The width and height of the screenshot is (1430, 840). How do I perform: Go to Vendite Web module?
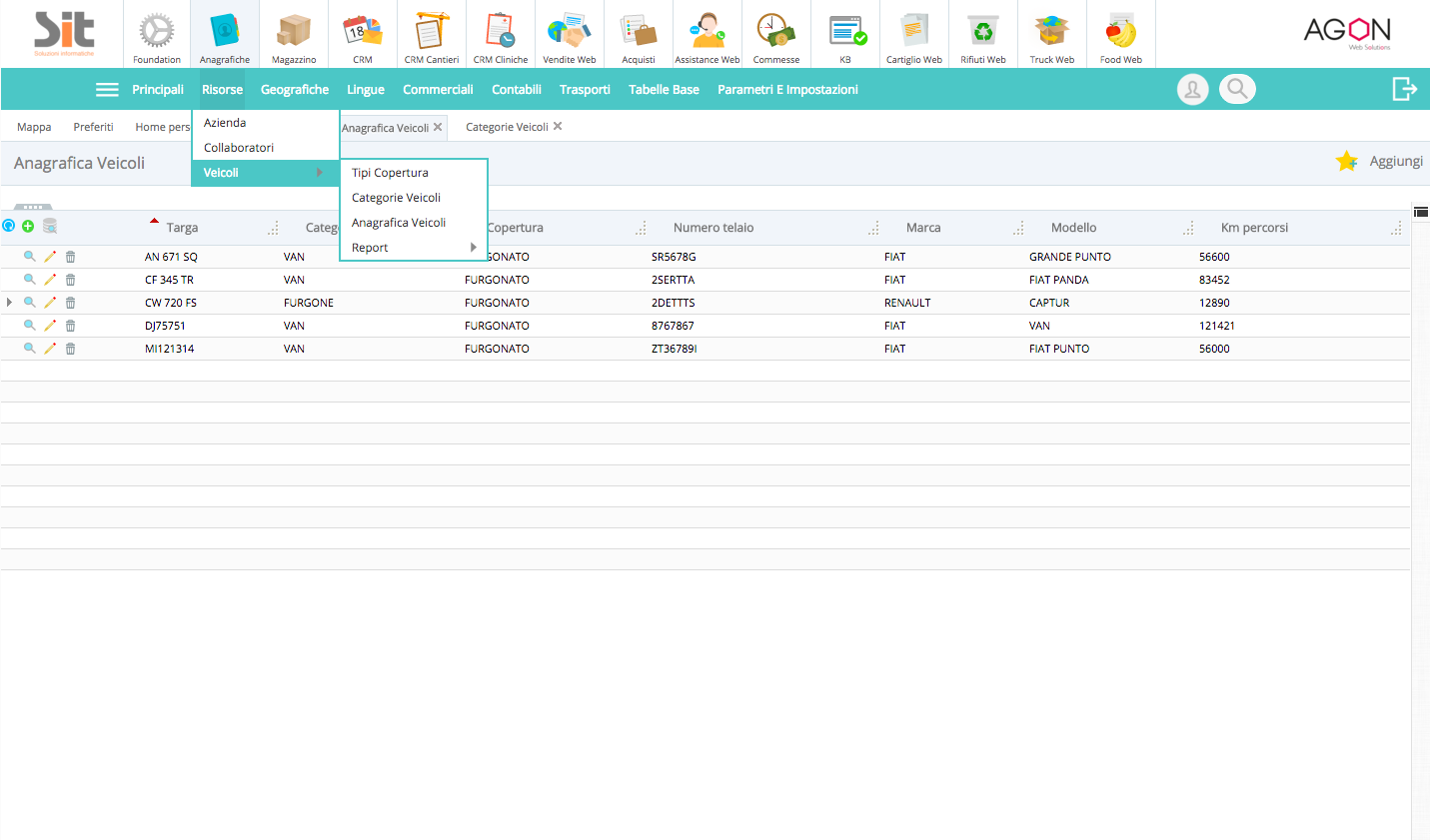click(570, 35)
